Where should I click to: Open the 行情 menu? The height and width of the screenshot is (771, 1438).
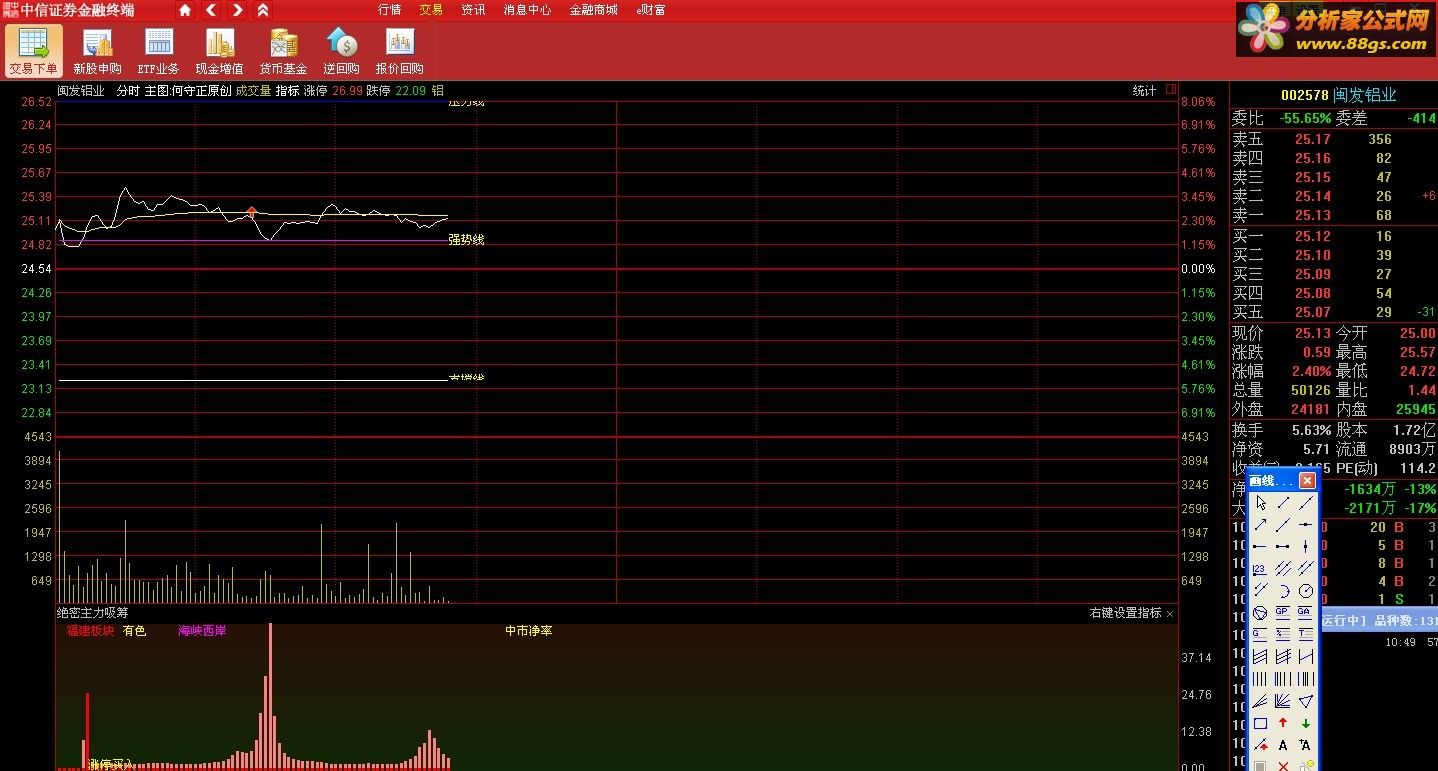click(390, 10)
